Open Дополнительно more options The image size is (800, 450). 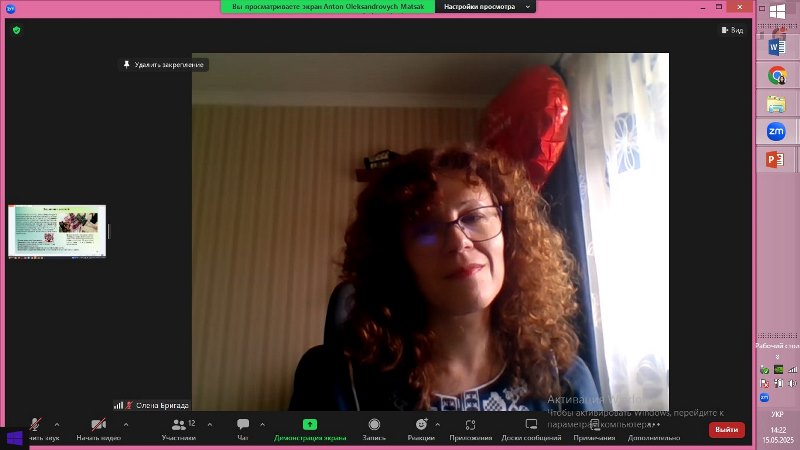pyautogui.click(x=654, y=429)
